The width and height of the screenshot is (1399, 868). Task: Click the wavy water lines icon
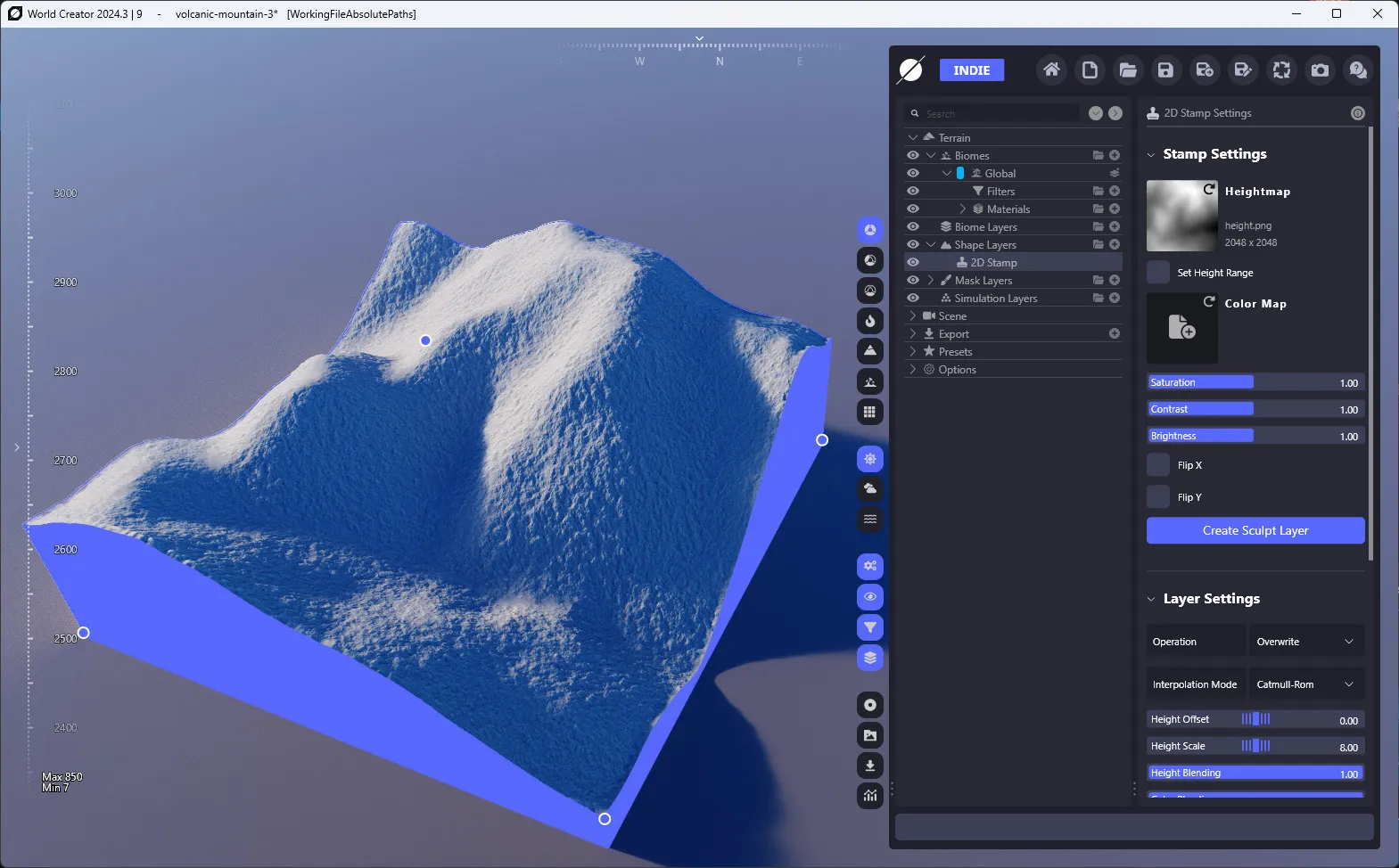point(870,520)
